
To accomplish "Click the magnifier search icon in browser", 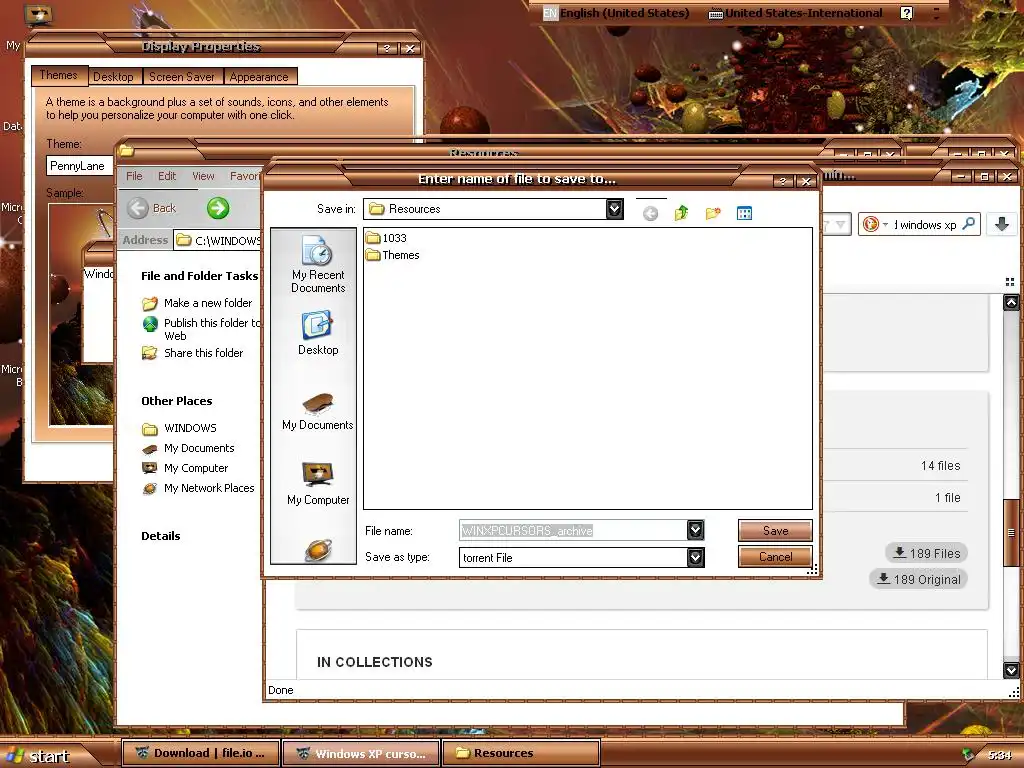I will pyautogui.click(x=969, y=224).
